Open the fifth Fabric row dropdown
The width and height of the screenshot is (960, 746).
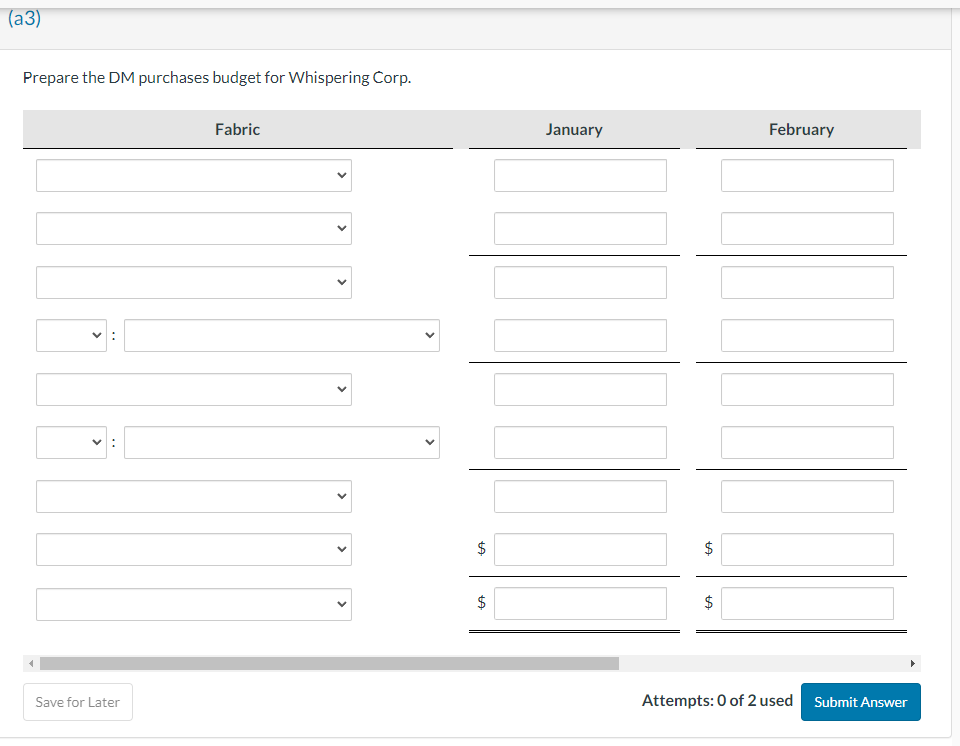point(193,389)
